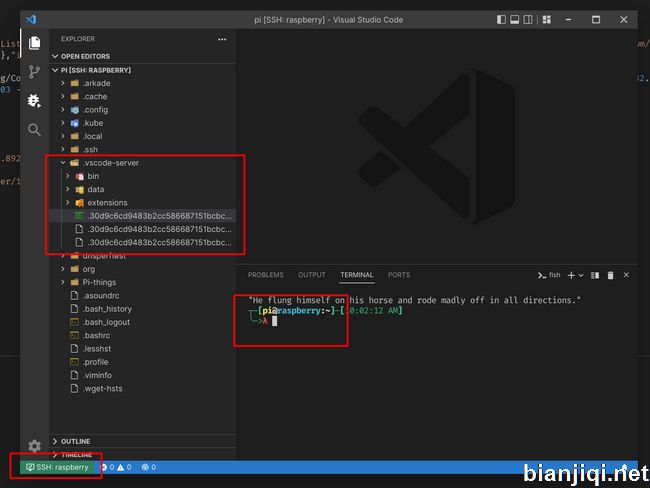
Task: Collapse the .vscode-server folder
Action: pyautogui.click(x=143, y=163)
